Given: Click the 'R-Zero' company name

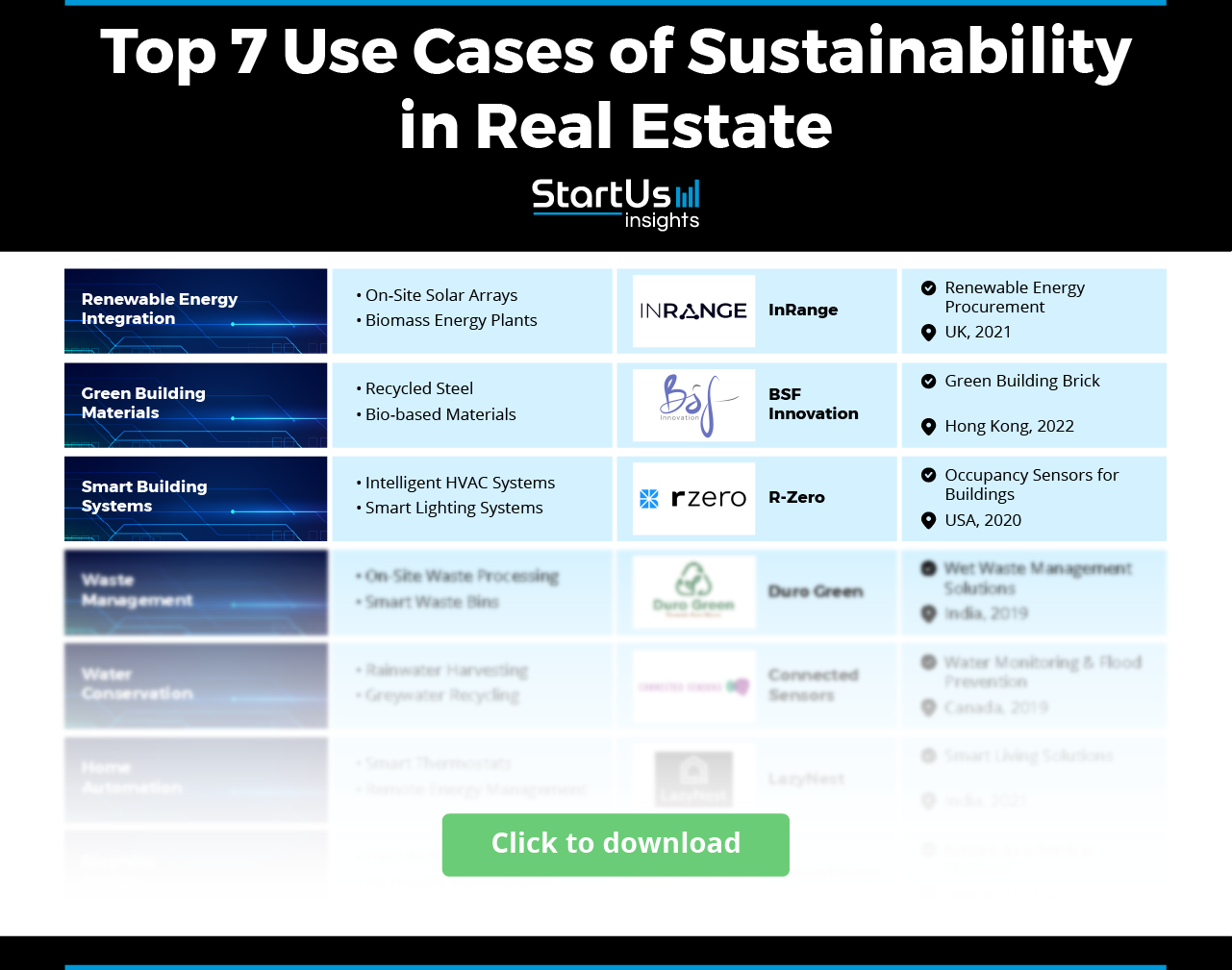Looking at the screenshot, I should click(796, 497).
